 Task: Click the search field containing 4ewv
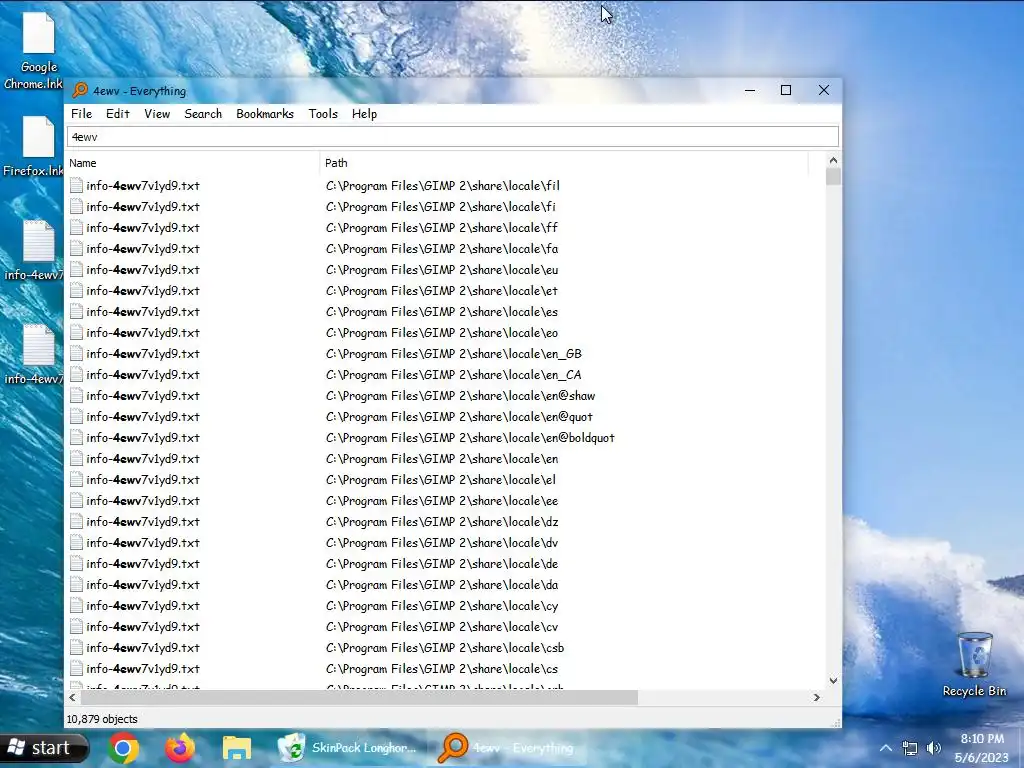(453, 136)
